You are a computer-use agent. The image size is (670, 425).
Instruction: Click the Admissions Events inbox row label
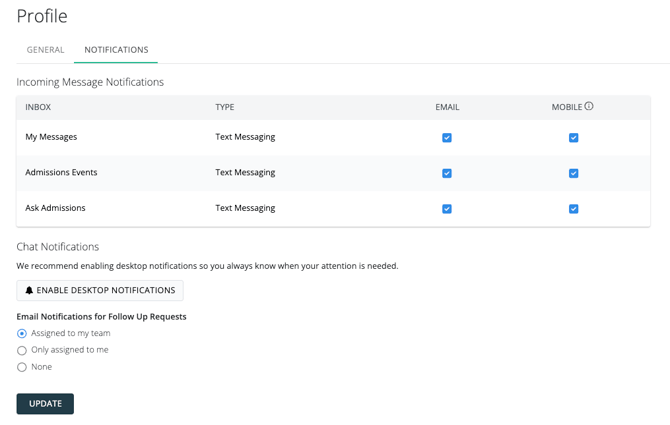(x=61, y=173)
